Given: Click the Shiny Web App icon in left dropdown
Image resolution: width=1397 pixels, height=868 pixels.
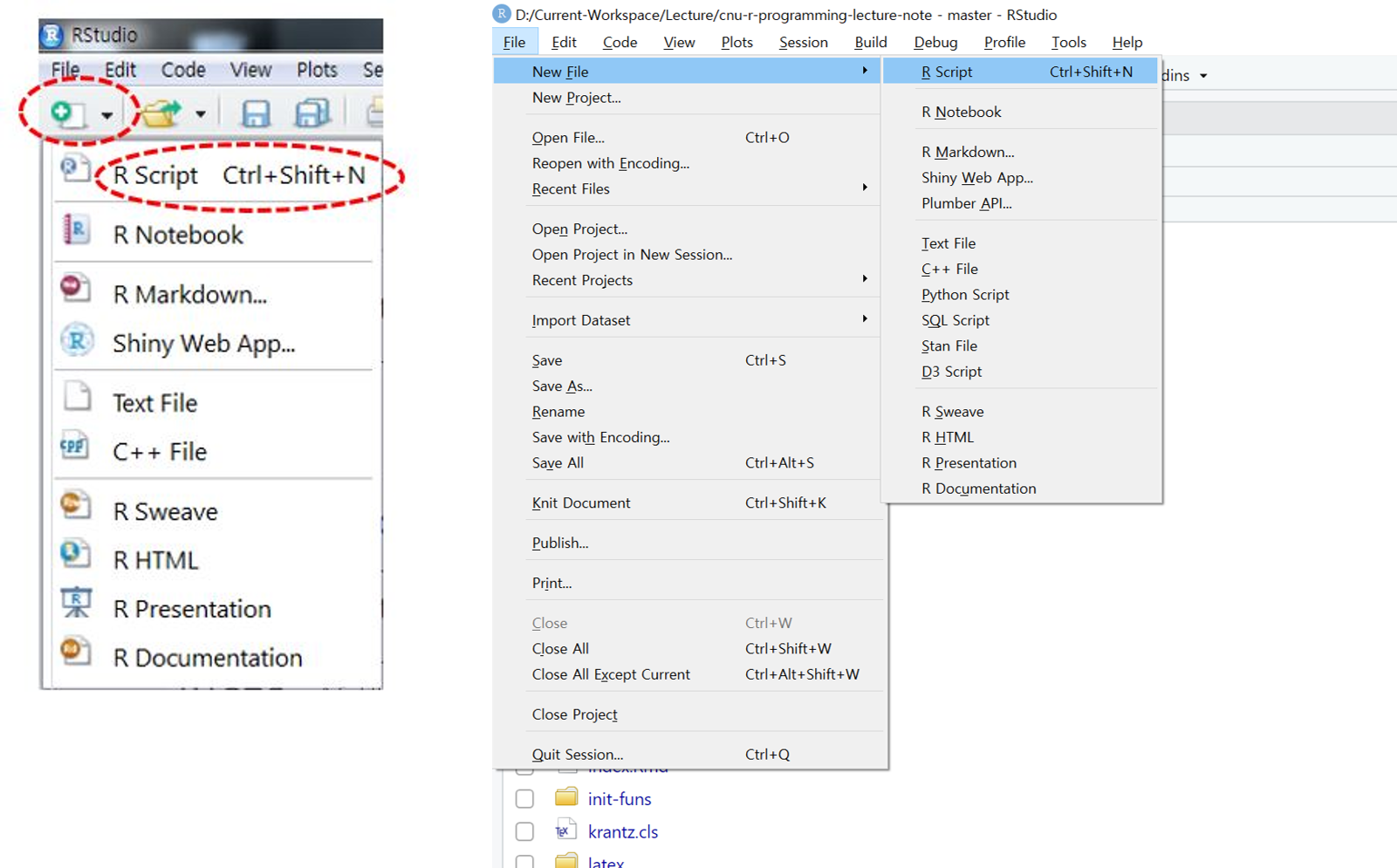Looking at the screenshot, I should (77, 340).
